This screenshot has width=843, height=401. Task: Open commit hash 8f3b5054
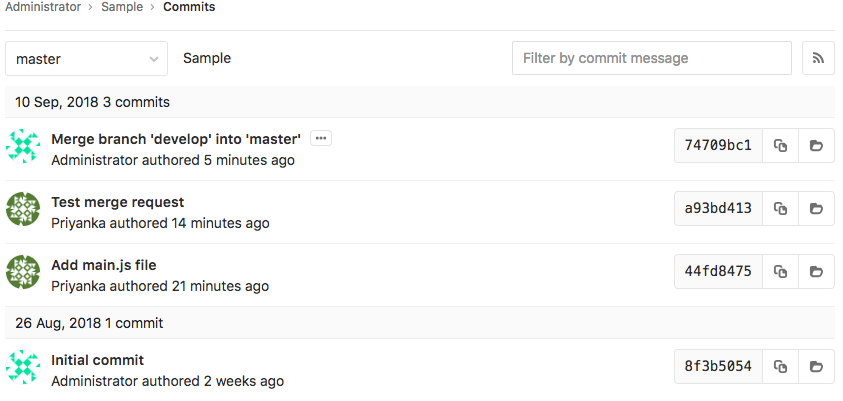tap(718, 367)
